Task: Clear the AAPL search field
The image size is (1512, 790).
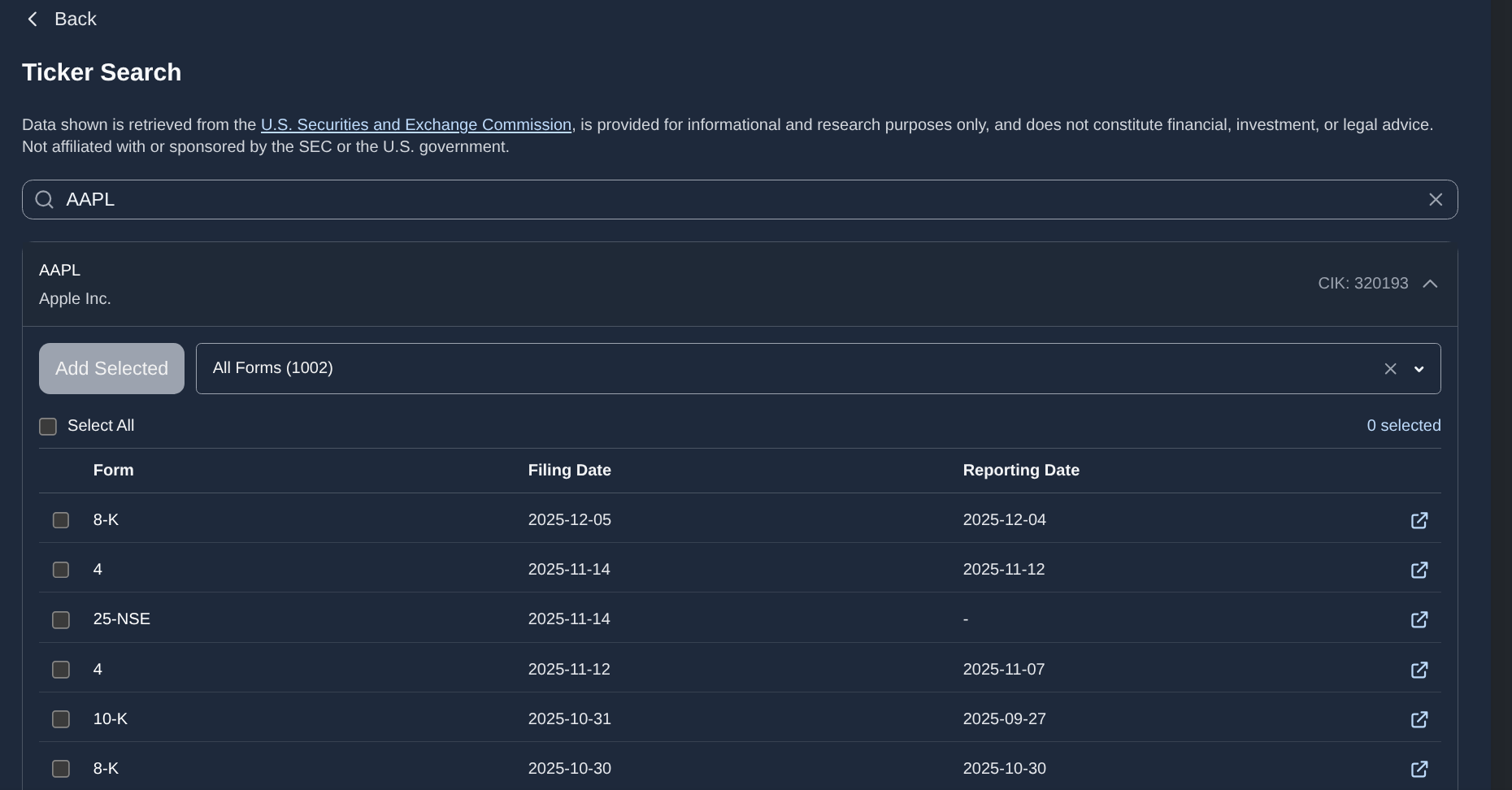Action: coord(1436,200)
